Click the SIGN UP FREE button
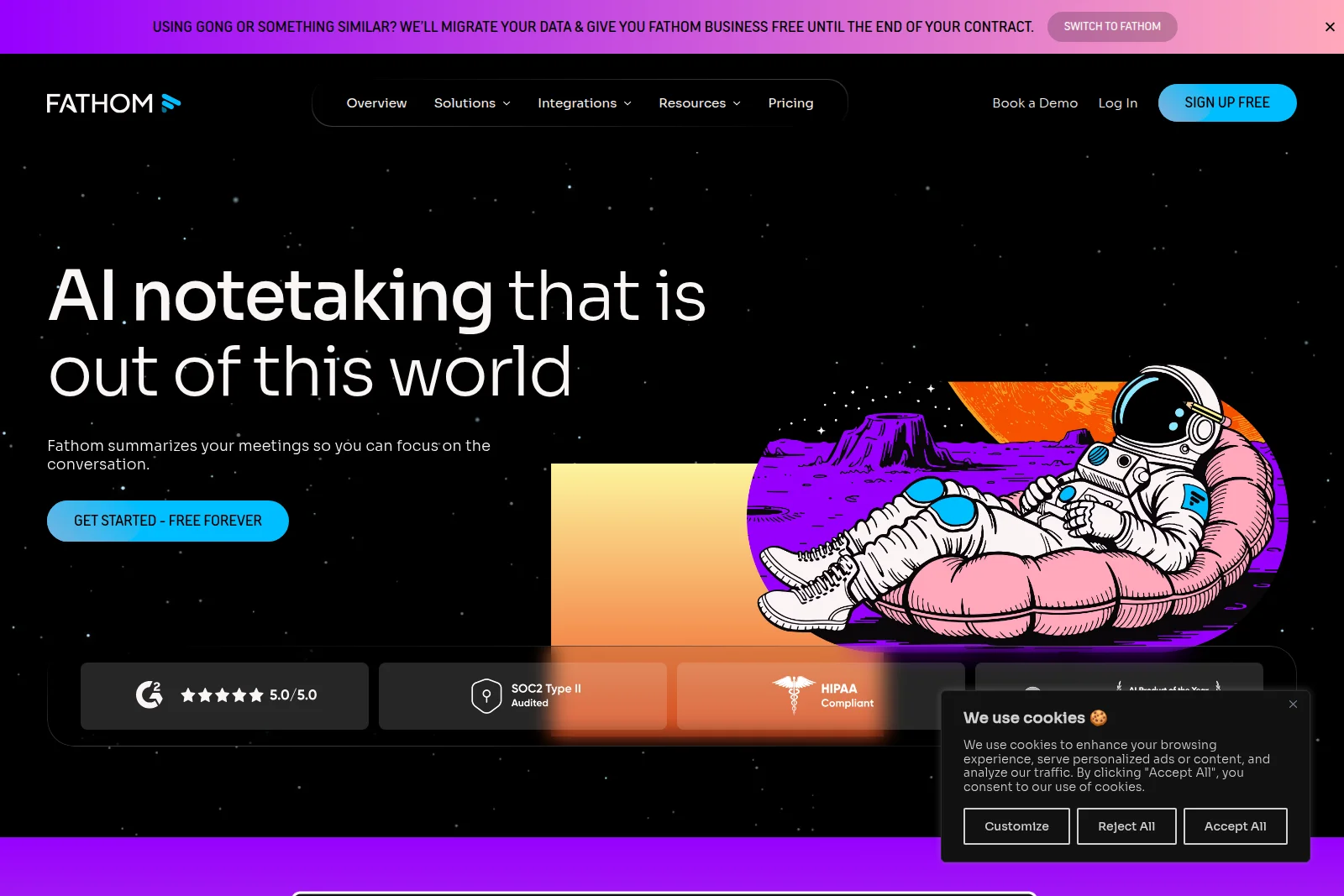 tap(1227, 102)
